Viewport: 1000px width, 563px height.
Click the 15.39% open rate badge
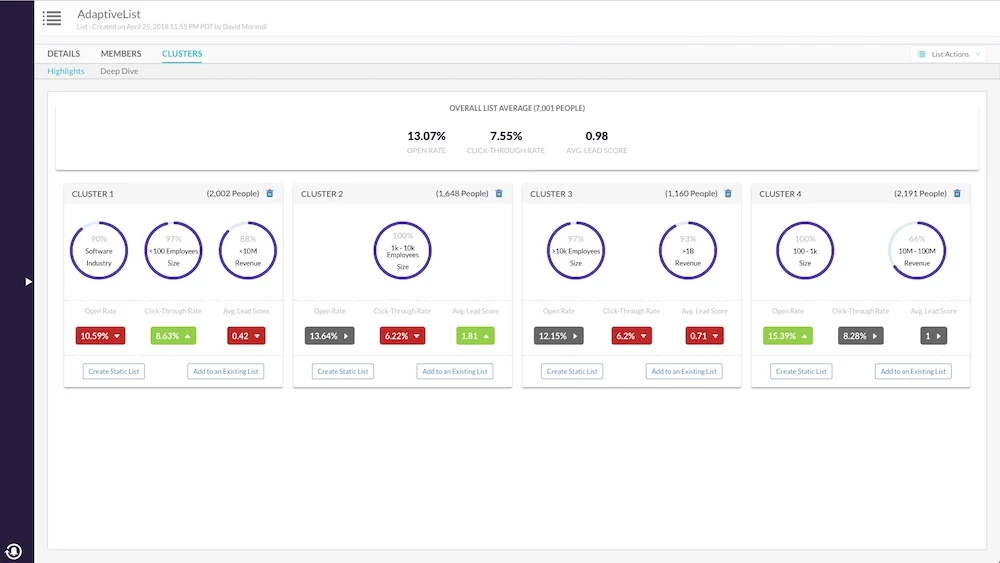tap(788, 335)
